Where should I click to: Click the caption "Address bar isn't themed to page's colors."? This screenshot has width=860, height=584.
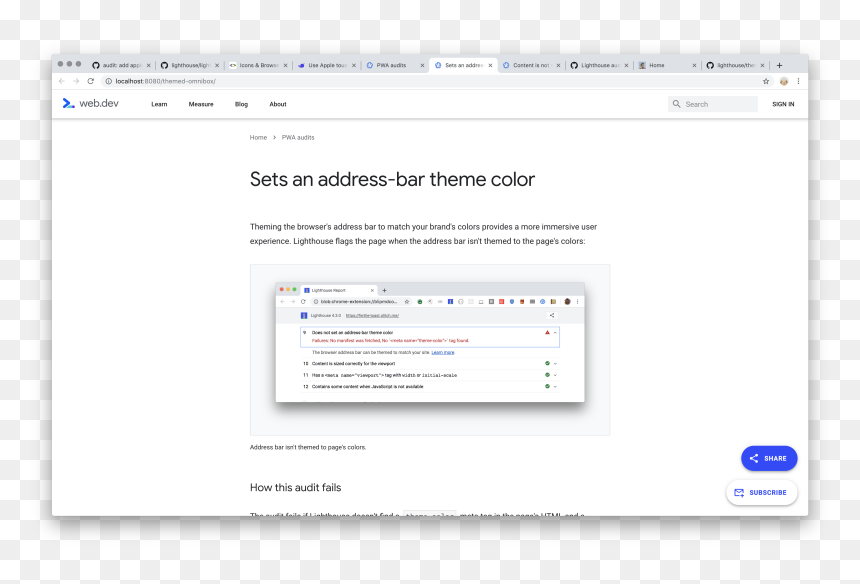click(308, 447)
